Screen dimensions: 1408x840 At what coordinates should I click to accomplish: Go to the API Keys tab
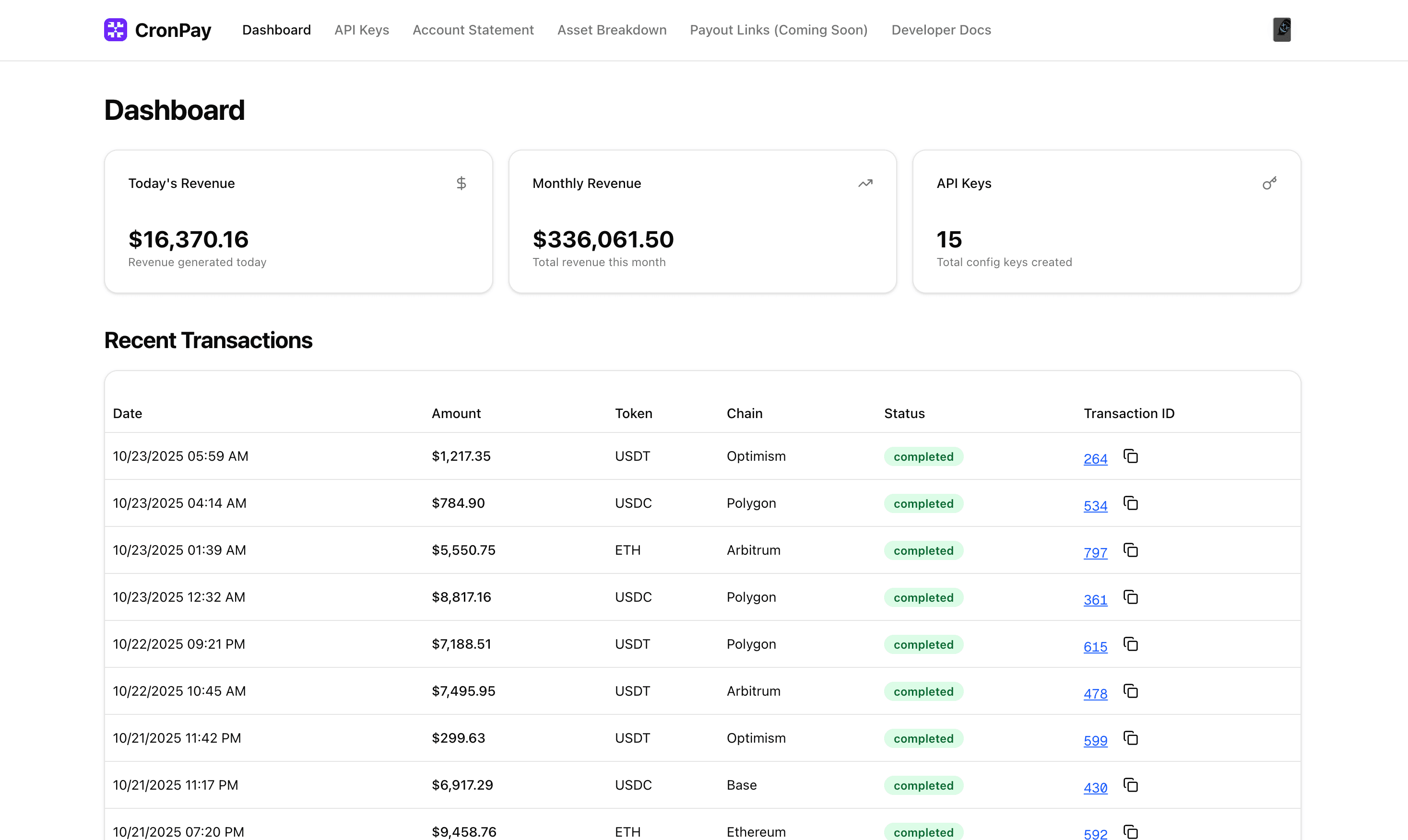[361, 30]
